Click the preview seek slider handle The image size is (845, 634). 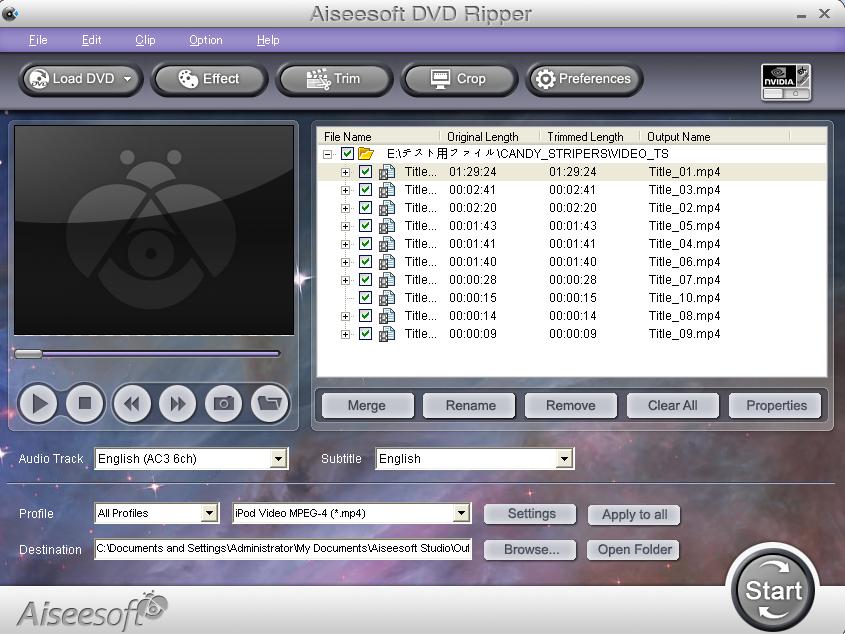[28, 354]
